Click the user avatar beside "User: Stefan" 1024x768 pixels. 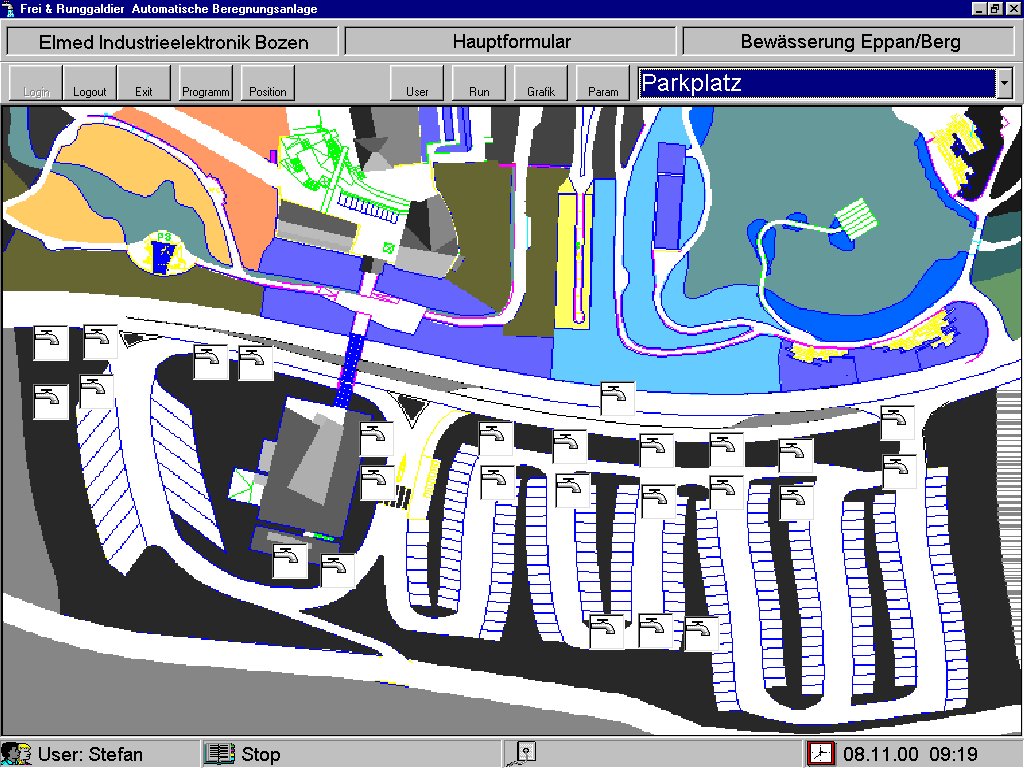pyautogui.click(x=16, y=753)
